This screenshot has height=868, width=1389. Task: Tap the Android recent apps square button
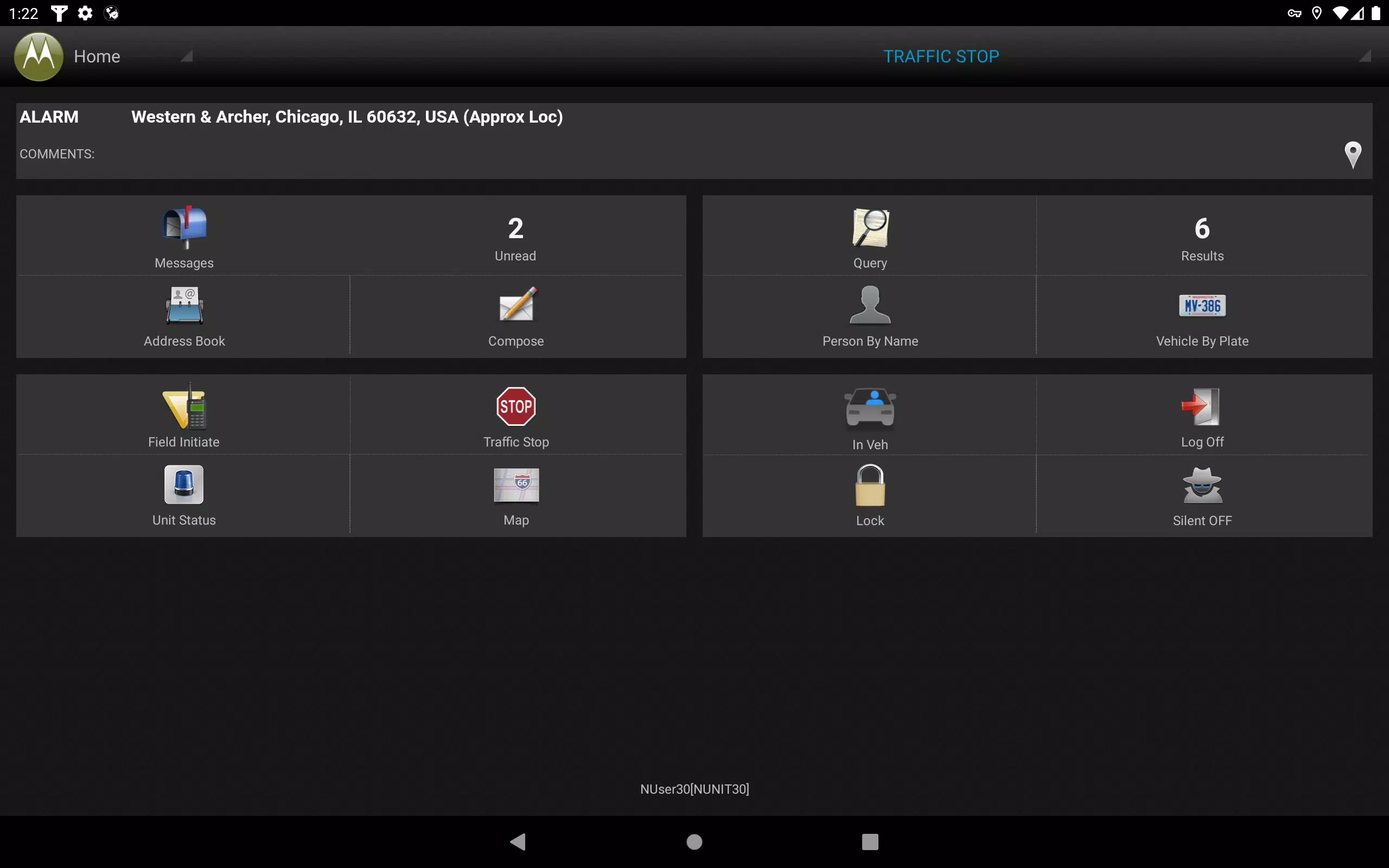tap(870, 841)
